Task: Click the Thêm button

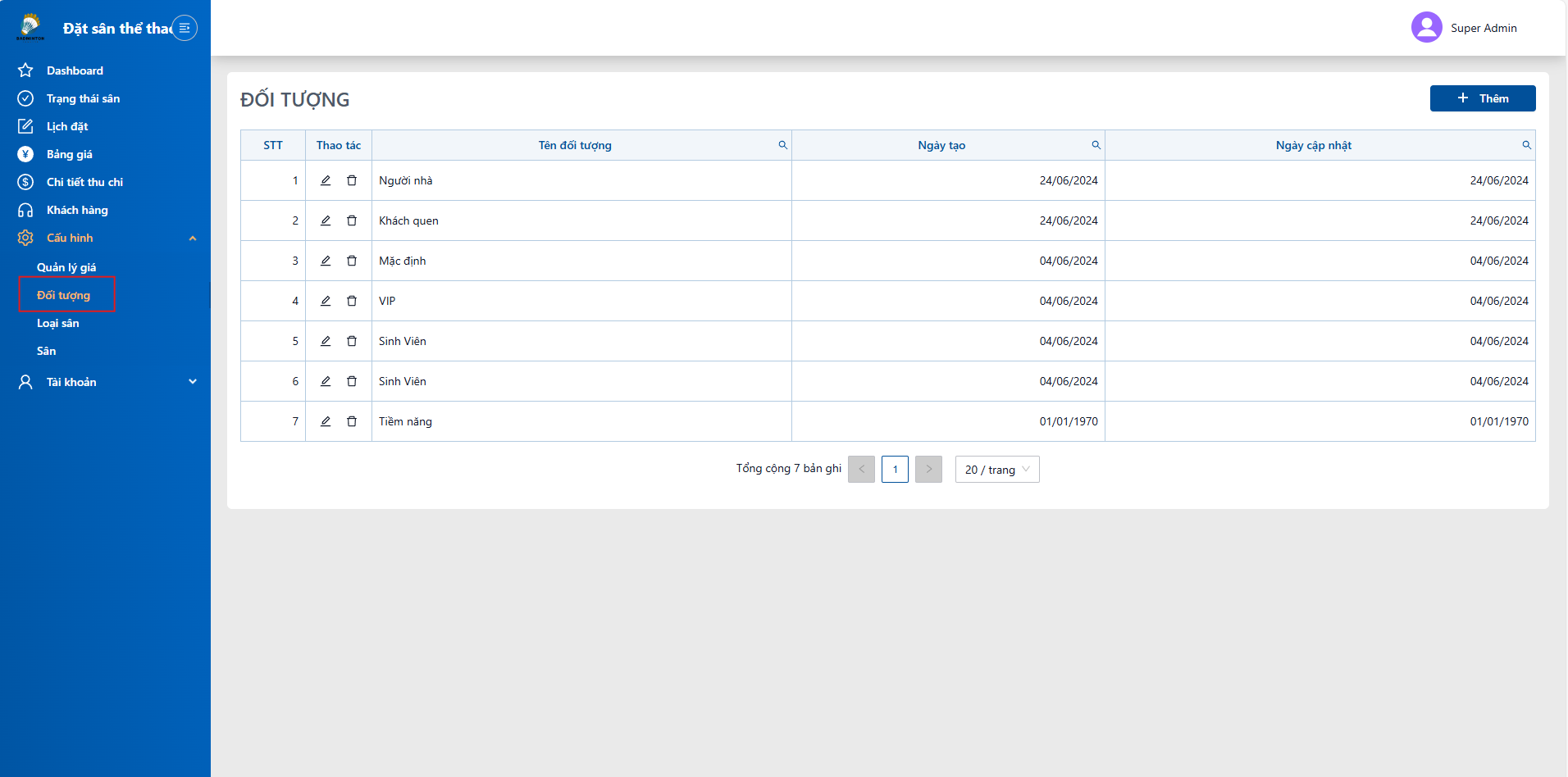Action: click(x=1483, y=98)
